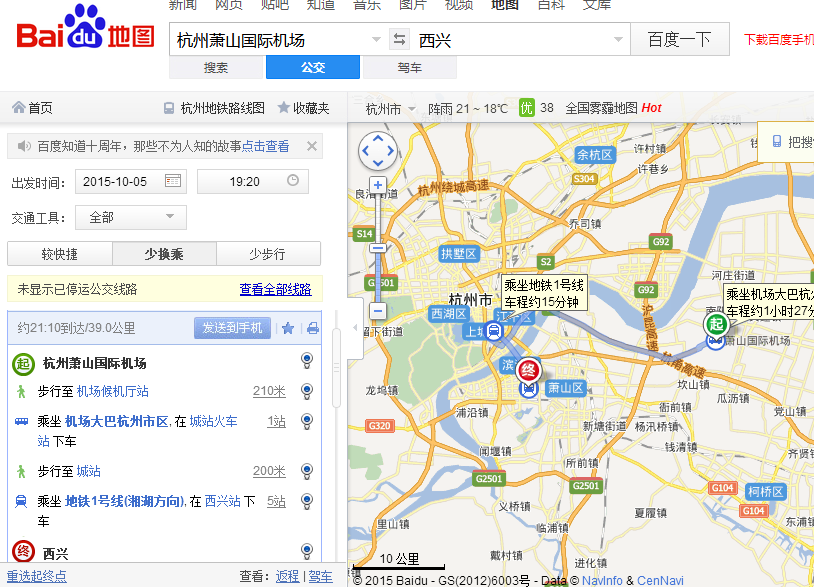
Task: Select the 少换乘 route option
Action: 164,254
